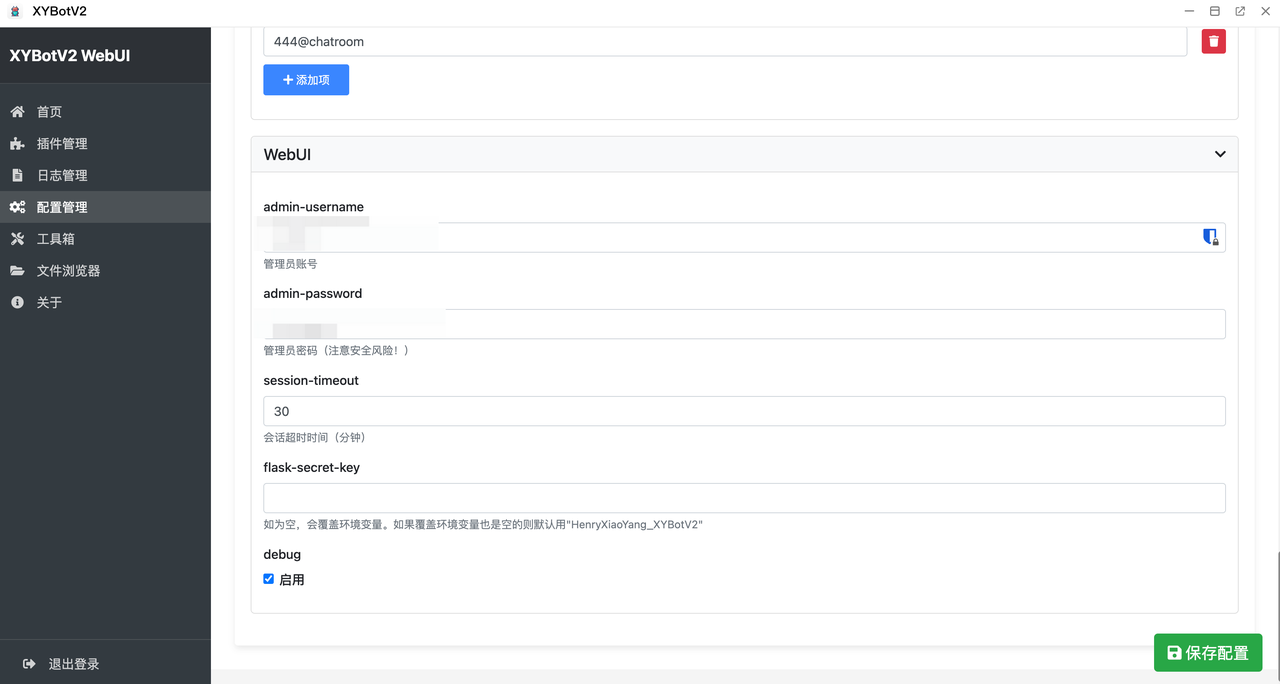The width and height of the screenshot is (1280, 684).
Task: Focus the session-timeout input field
Action: coord(743,411)
